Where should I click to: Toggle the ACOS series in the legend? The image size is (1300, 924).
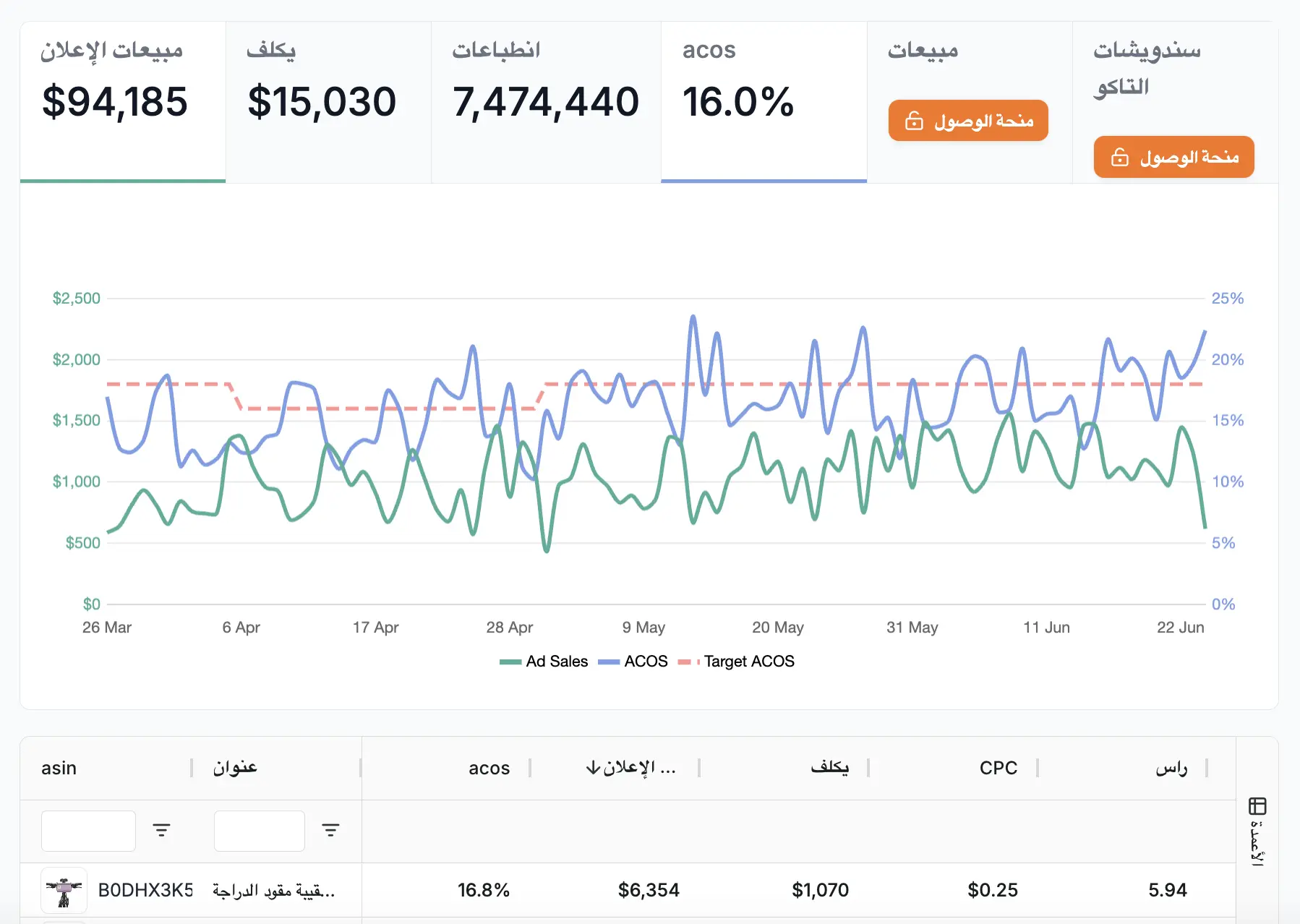[633, 661]
